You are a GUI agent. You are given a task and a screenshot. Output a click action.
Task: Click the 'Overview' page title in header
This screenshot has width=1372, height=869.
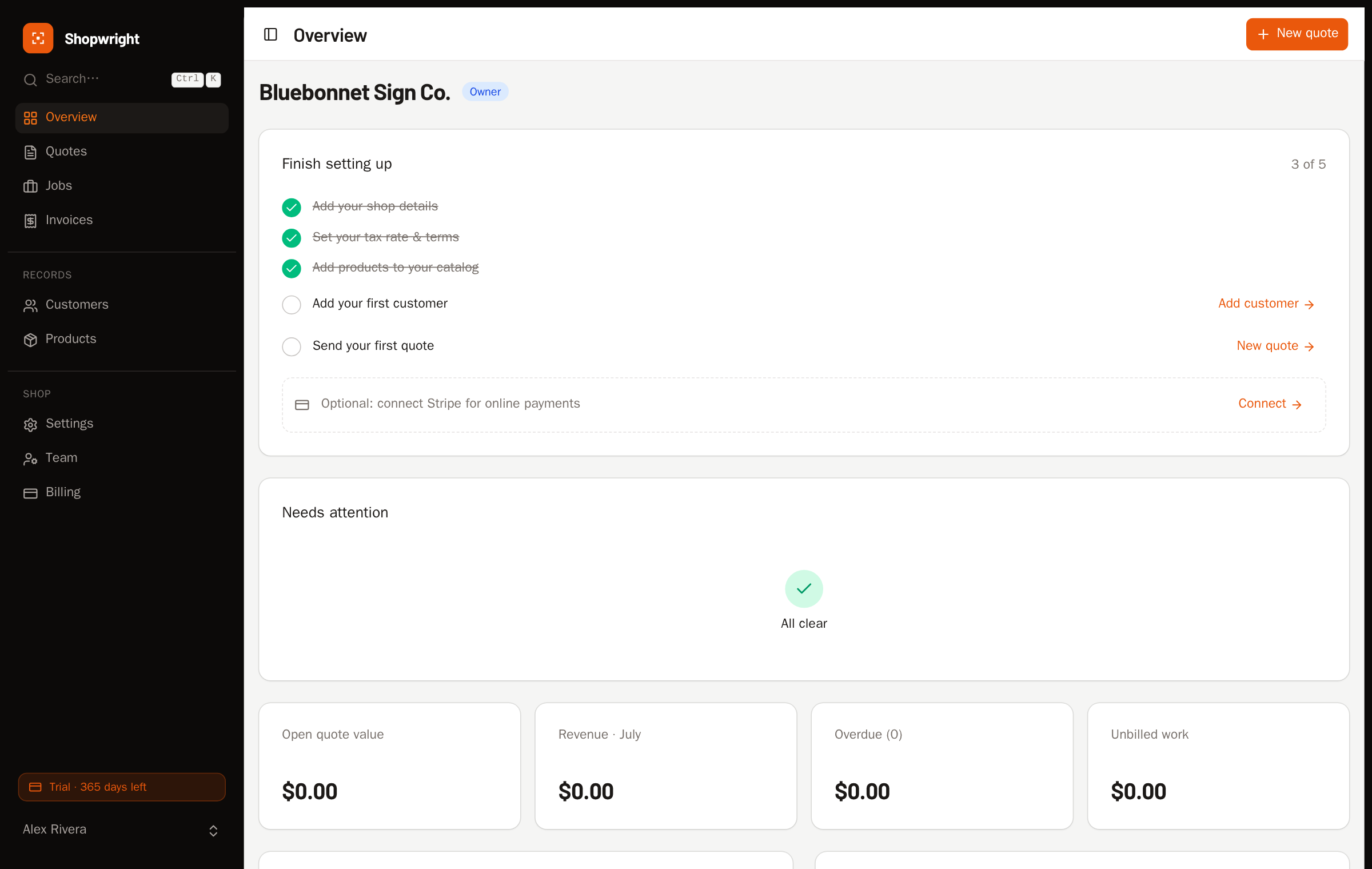click(x=330, y=35)
